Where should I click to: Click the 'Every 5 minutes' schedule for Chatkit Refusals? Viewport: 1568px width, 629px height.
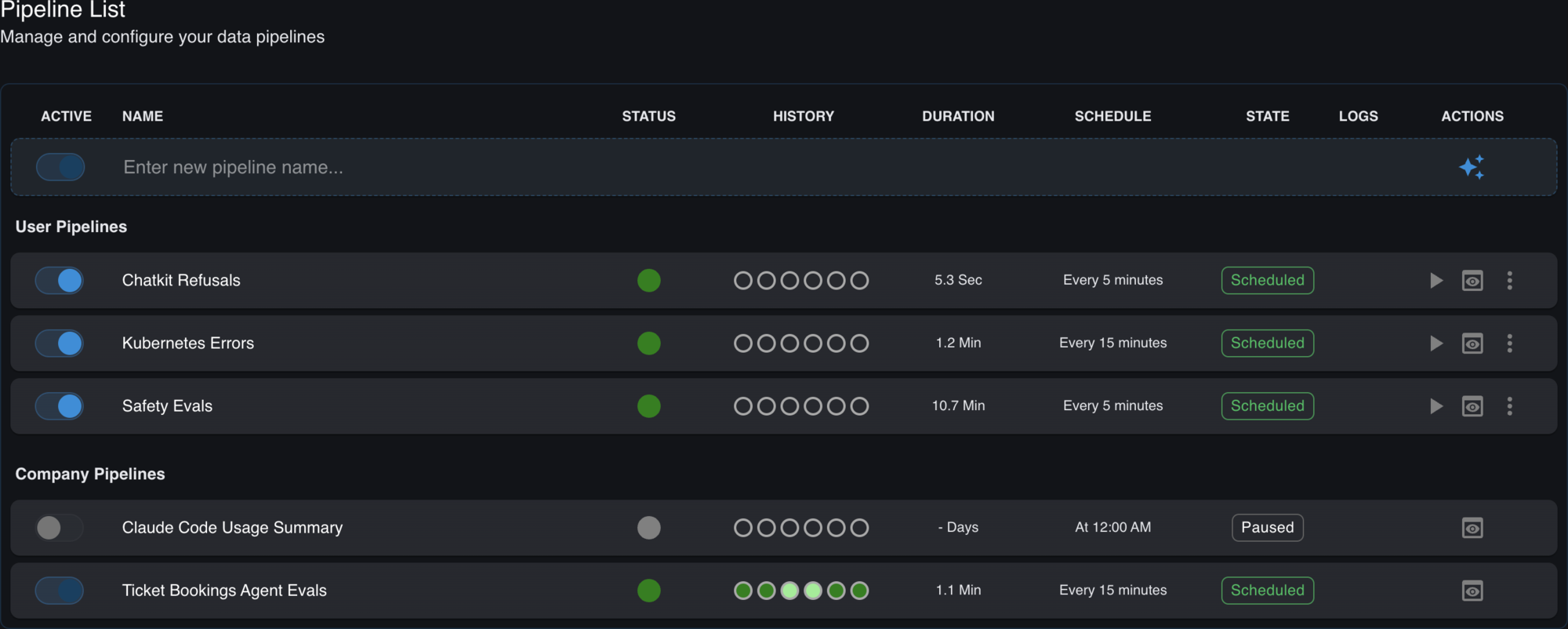pos(1113,280)
